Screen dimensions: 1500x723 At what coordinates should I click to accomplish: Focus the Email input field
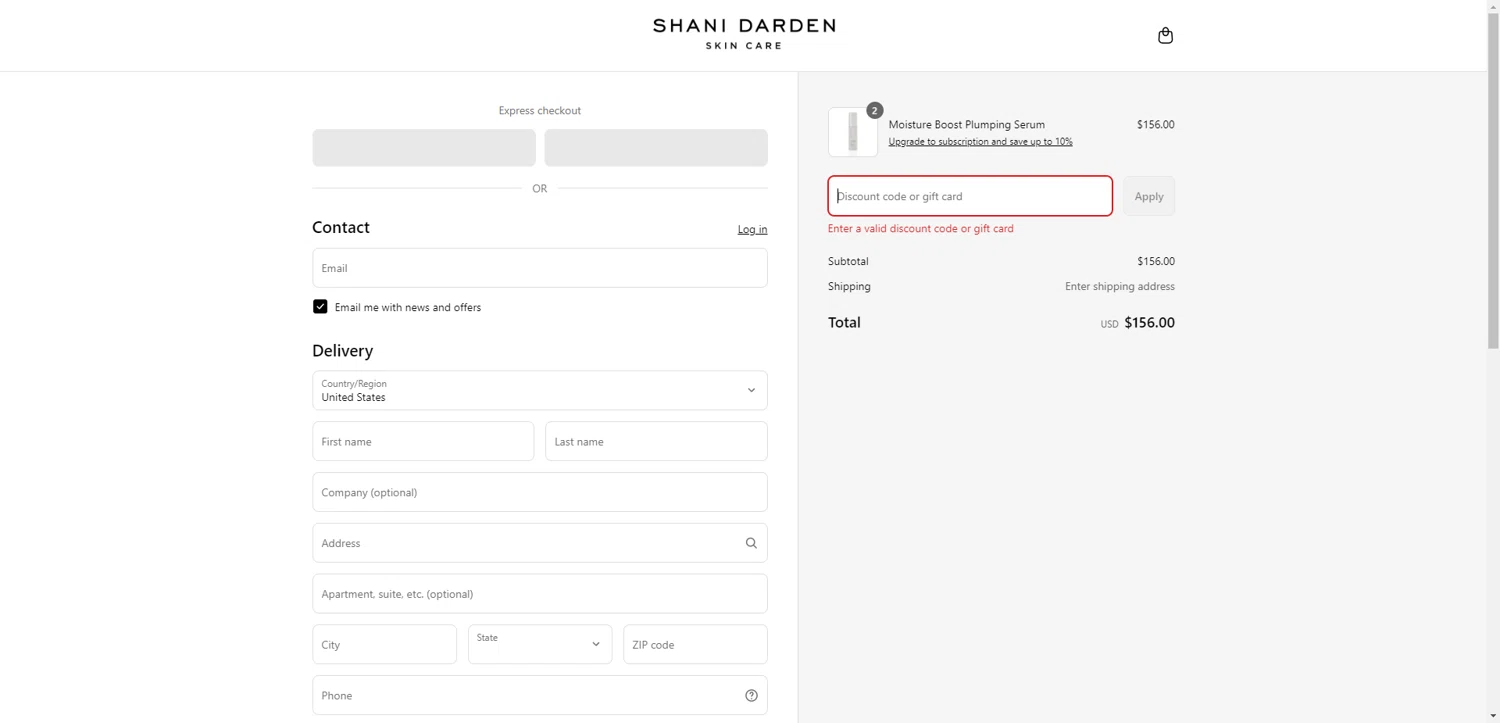pos(540,268)
